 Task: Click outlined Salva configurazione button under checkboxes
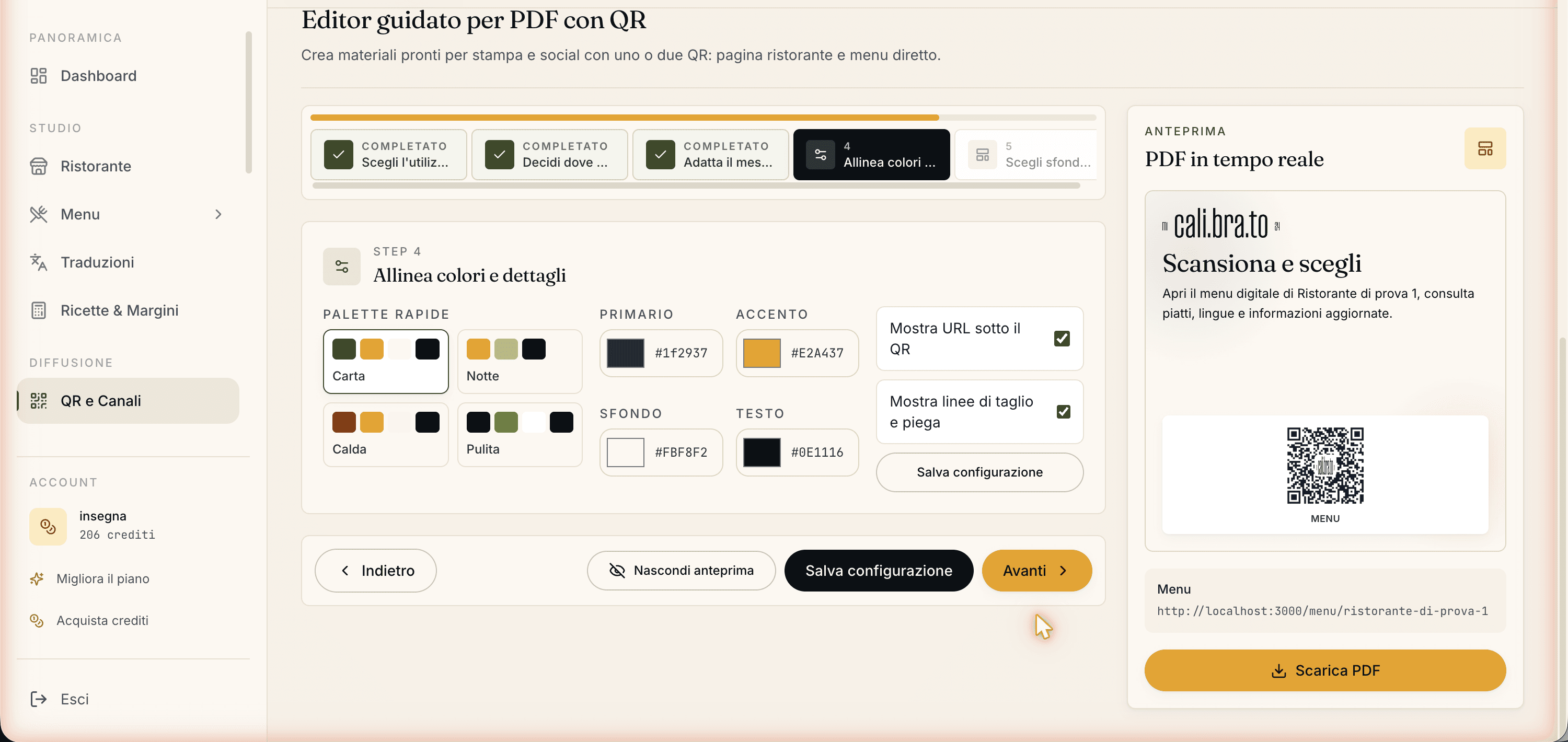[979, 472]
